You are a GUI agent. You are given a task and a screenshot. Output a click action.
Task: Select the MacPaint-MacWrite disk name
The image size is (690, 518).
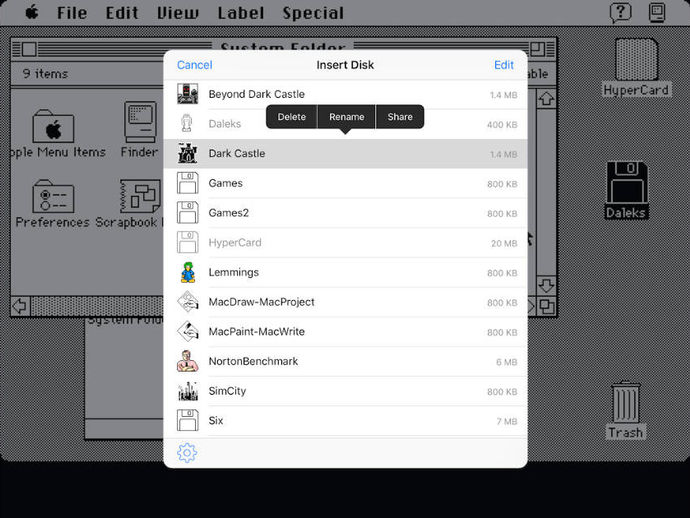257,331
